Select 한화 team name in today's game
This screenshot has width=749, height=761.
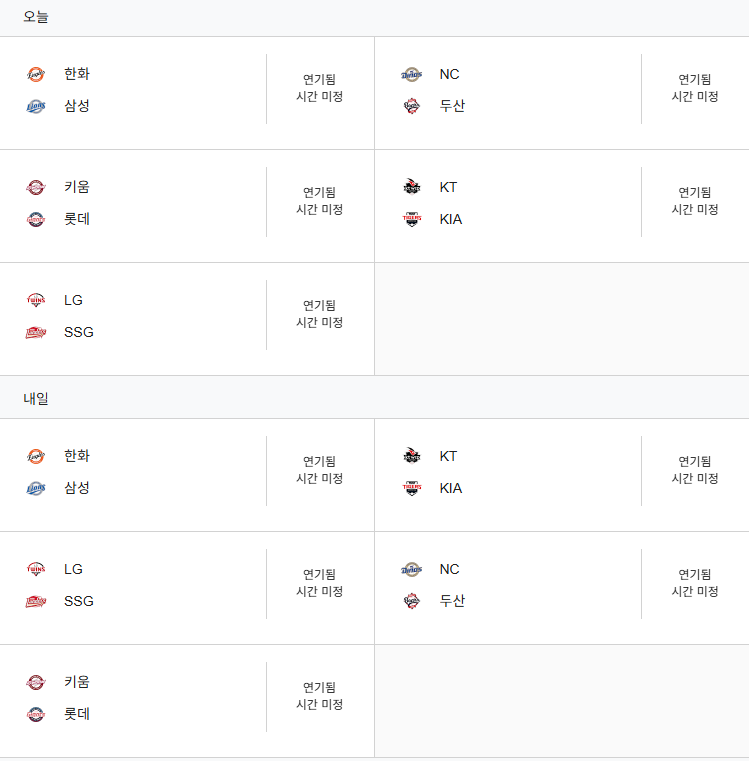(x=77, y=74)
